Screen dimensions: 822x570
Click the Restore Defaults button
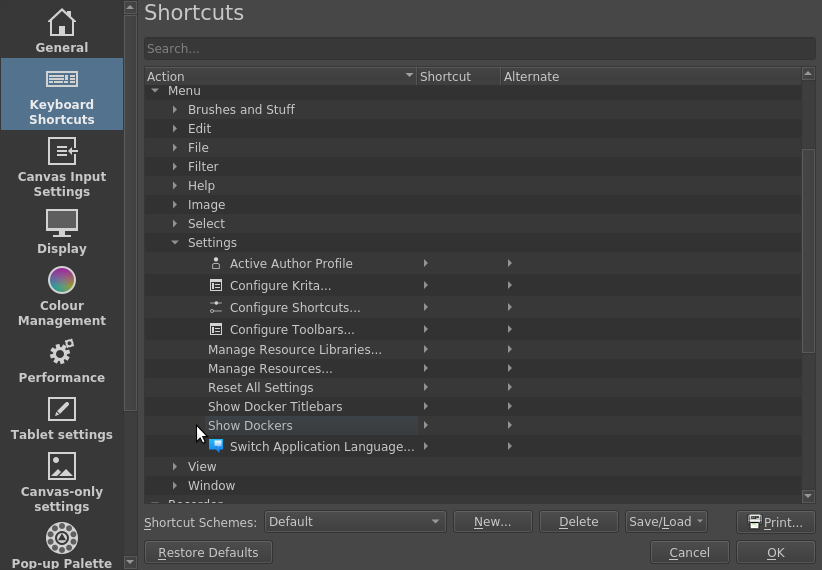pos(208,553)
